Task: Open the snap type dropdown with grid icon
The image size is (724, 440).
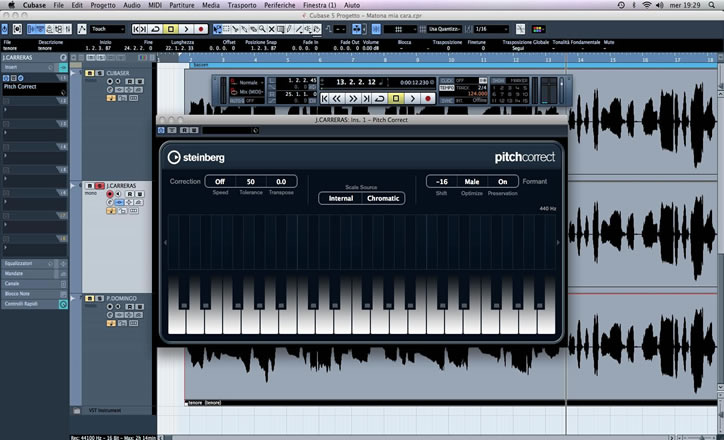Action: tap(400, 29)
